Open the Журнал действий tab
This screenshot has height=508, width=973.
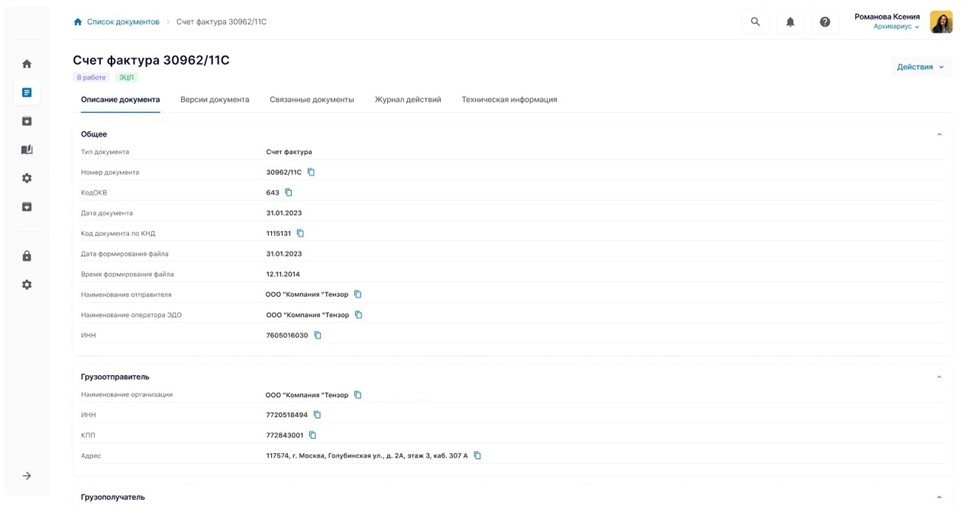(408, 100)
